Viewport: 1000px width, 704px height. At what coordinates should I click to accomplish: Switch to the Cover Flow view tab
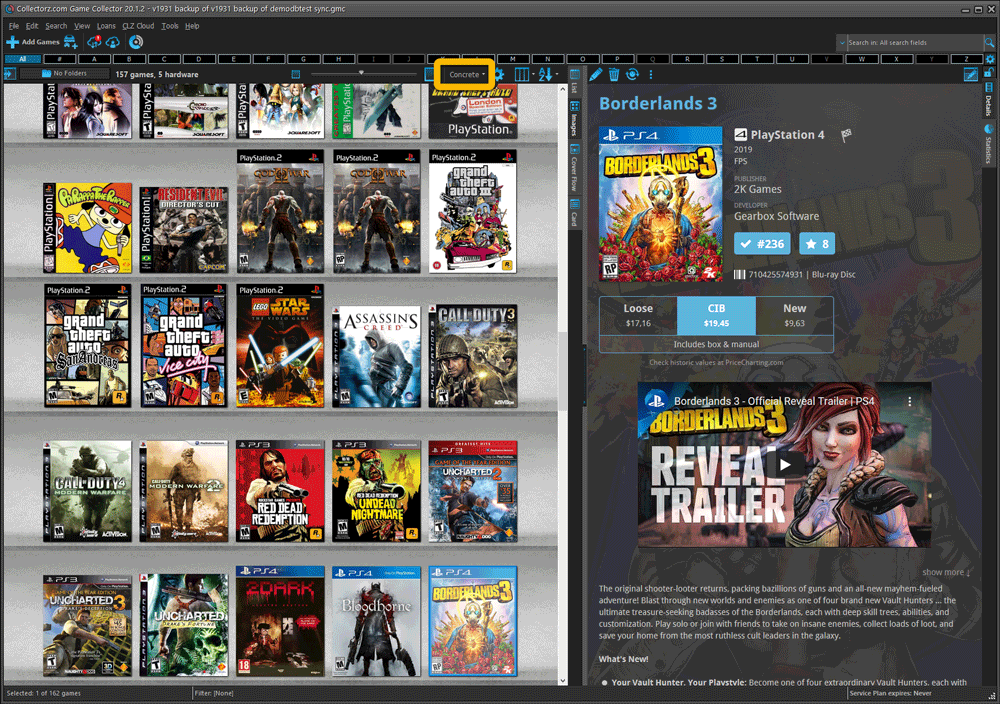point(575,169)
